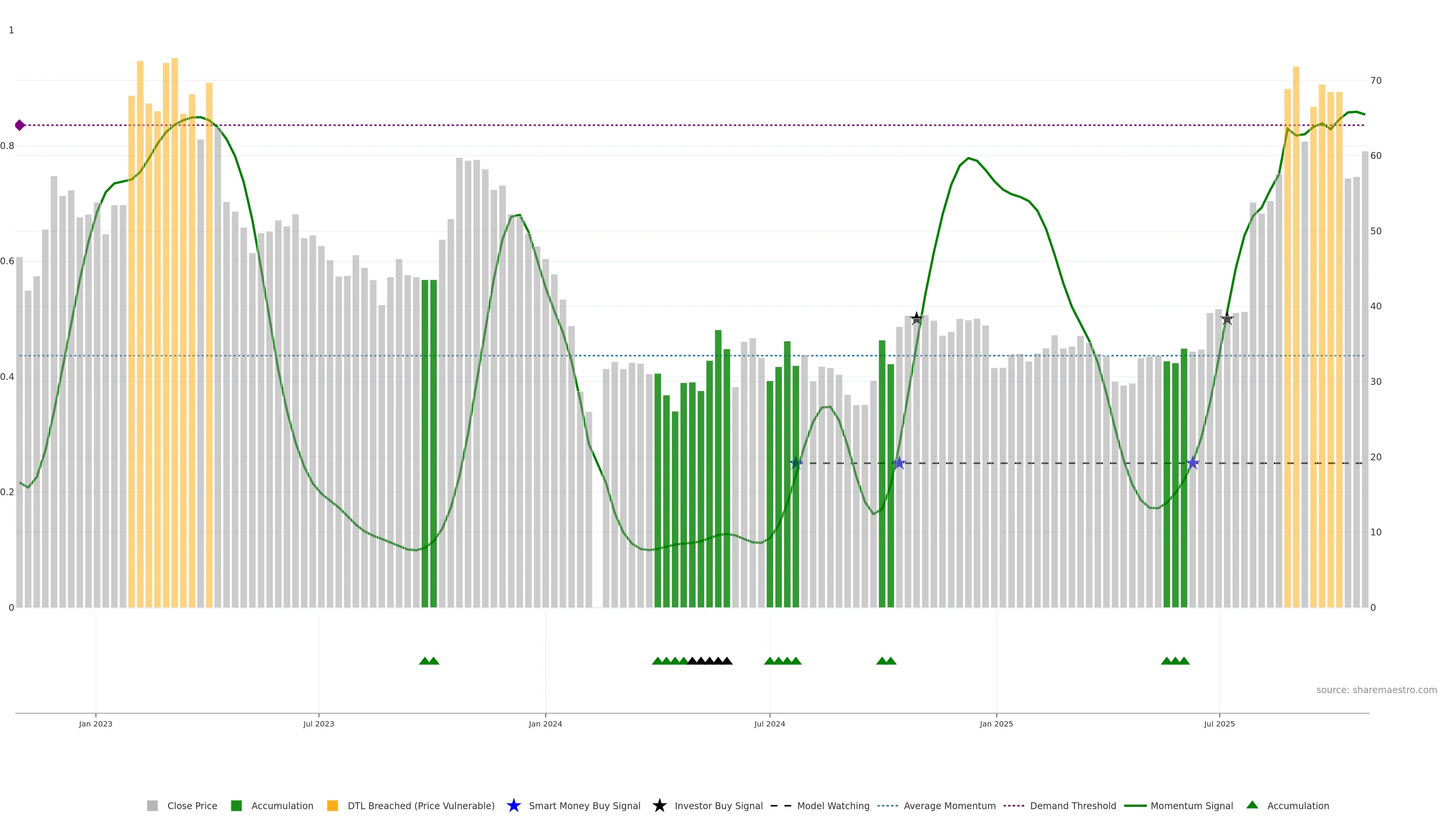The width and height of the screenshot is (1456, 819).
Task: Click the green square Accumulation legend swatch
Action: pyautogui.click(x=236, y=805)
